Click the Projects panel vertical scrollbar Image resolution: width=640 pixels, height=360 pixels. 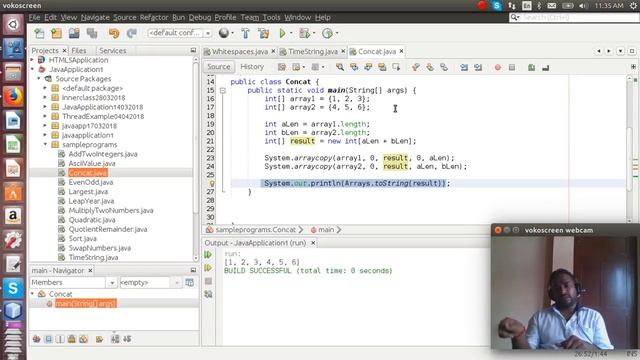pyautogui.click(x=196, y=159)
